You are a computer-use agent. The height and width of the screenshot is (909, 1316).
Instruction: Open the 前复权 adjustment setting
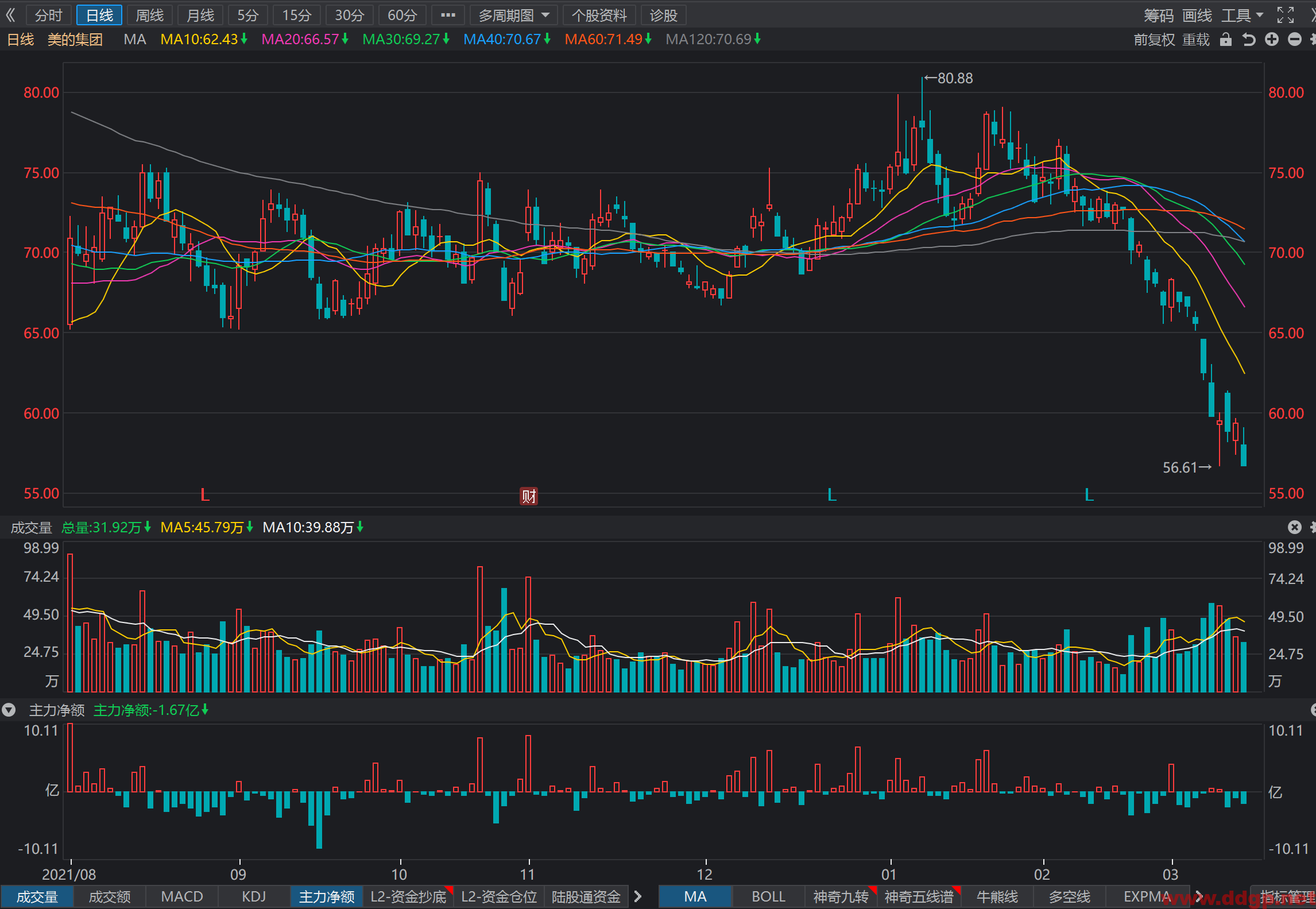(x=1154, y=40)
